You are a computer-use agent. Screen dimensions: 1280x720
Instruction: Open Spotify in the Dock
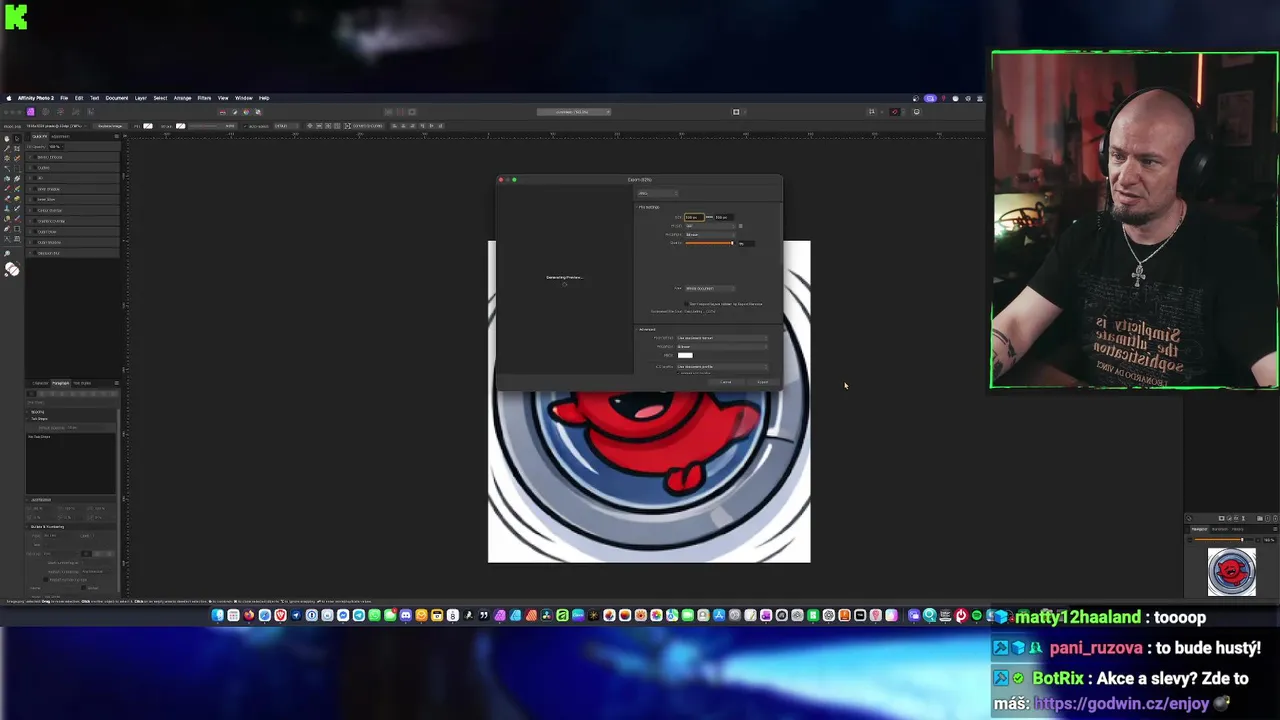977,615
